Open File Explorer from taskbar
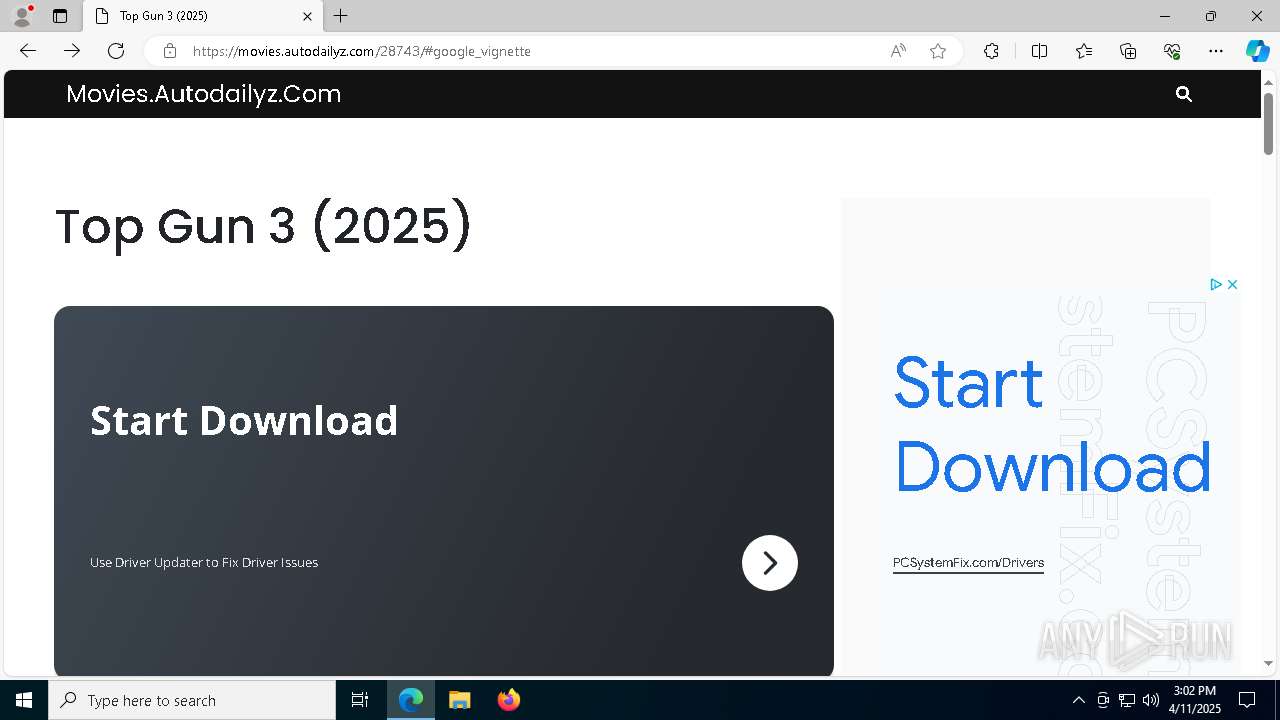This screenshot has width=1280, height=720. click(x=459, y=700)
